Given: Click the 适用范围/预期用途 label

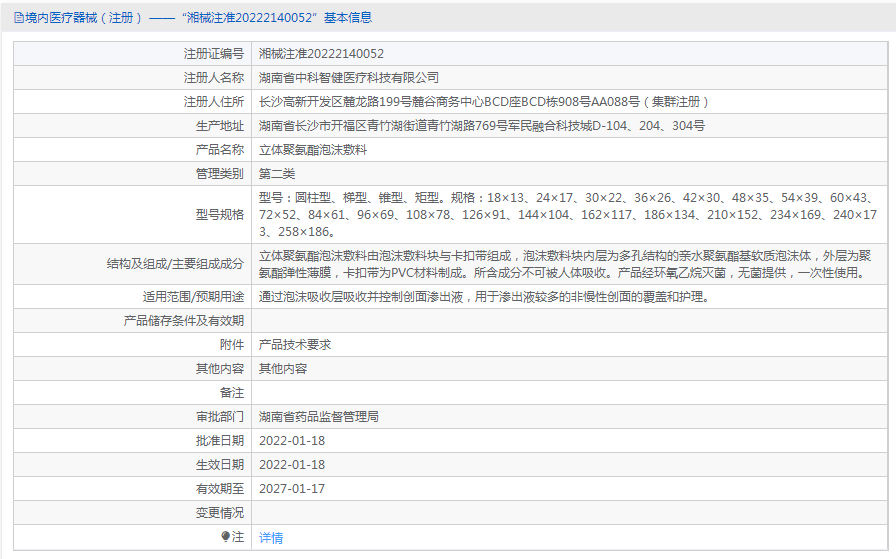Looking at the screenshot, I should pos(193,297).
